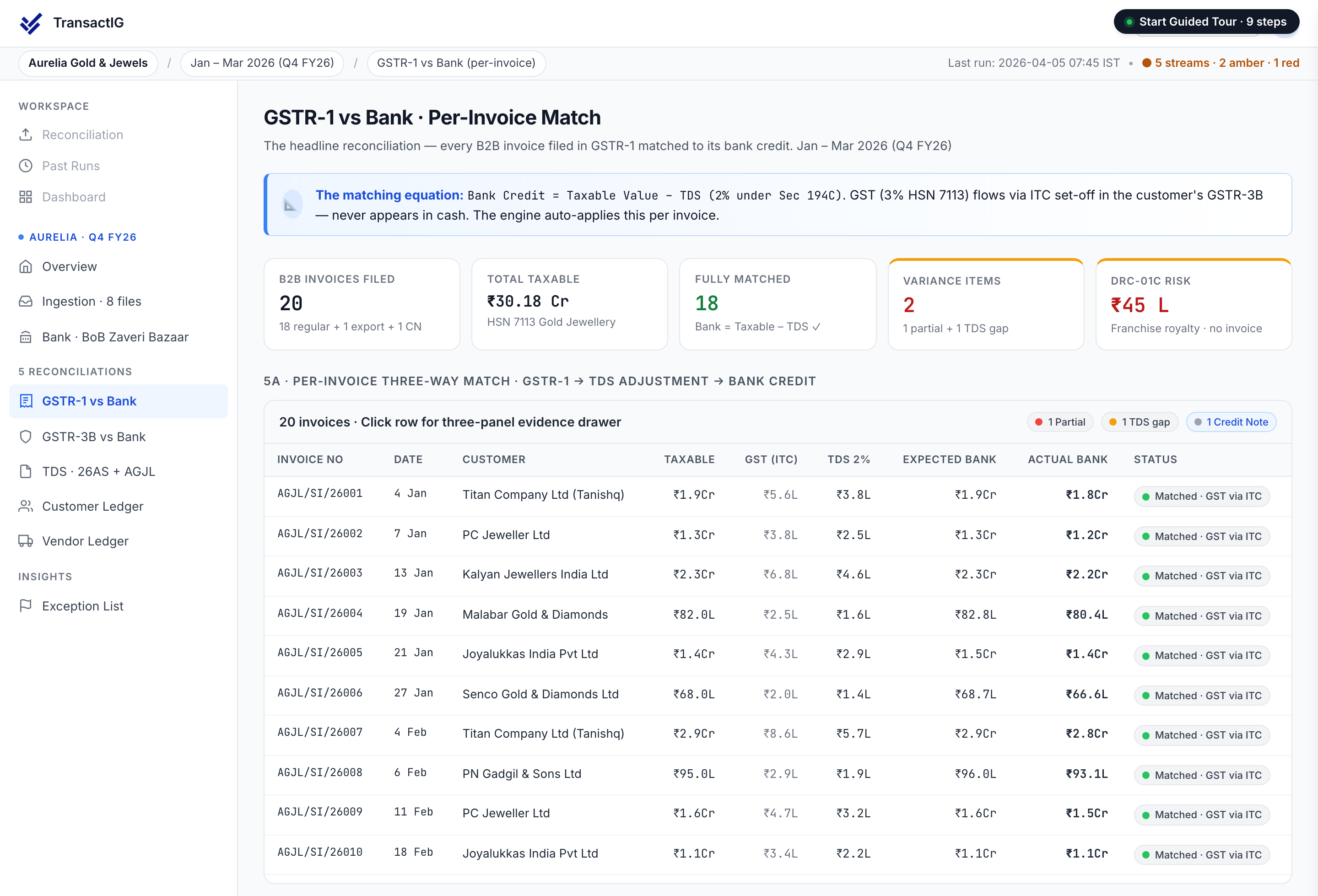Open the Aurelia Overview page
This screenshot has height=896, width=1318.
118,266
